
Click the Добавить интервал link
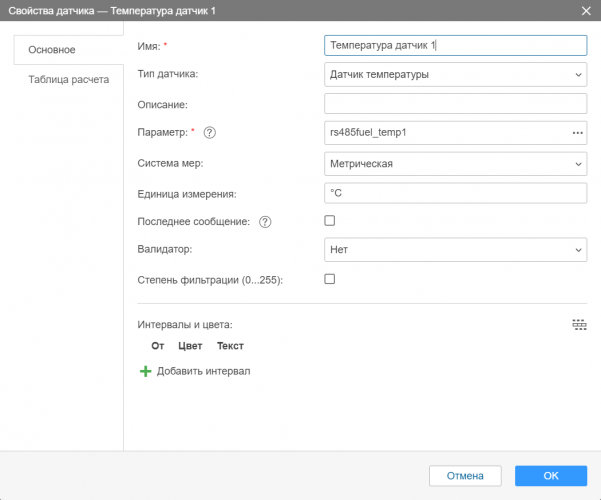[203, 371]
